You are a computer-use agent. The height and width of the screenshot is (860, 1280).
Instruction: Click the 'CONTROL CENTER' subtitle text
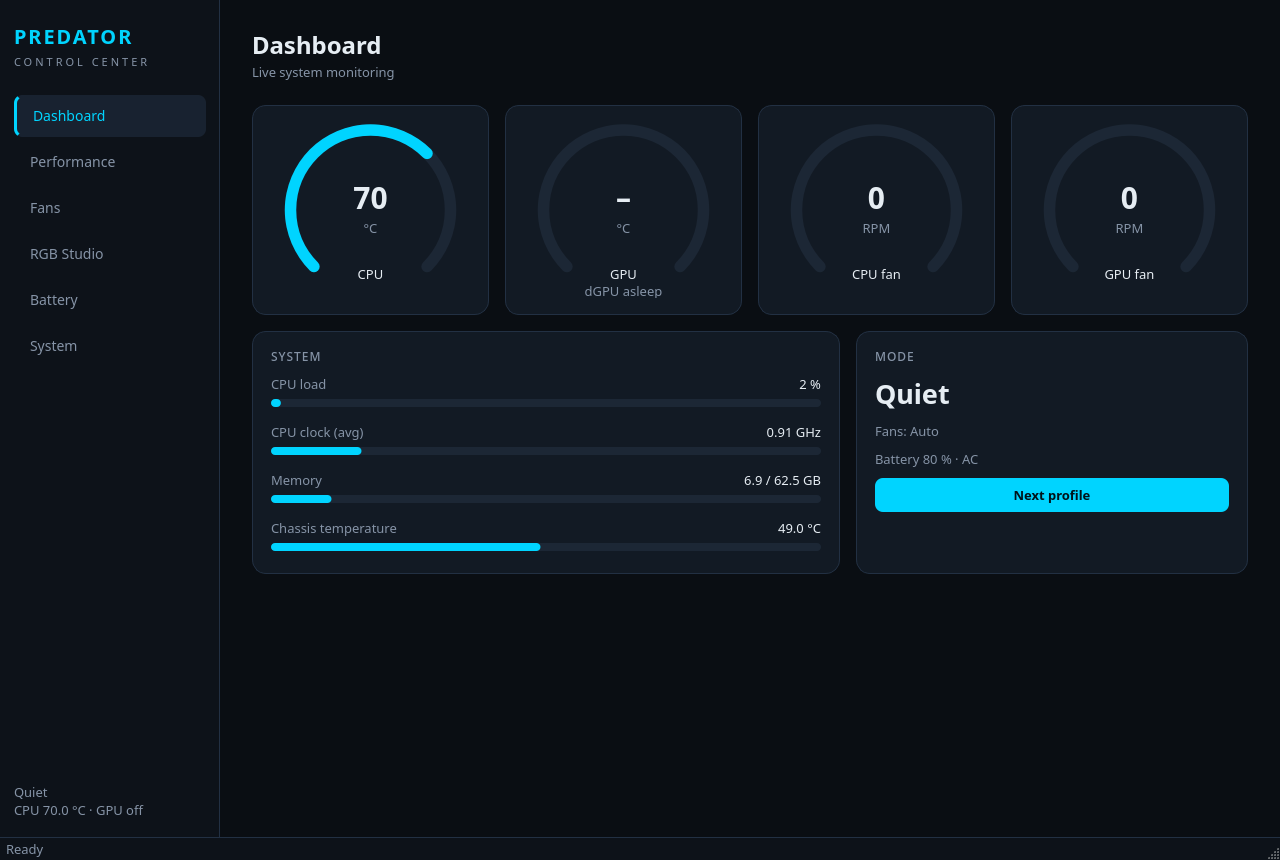81,62
